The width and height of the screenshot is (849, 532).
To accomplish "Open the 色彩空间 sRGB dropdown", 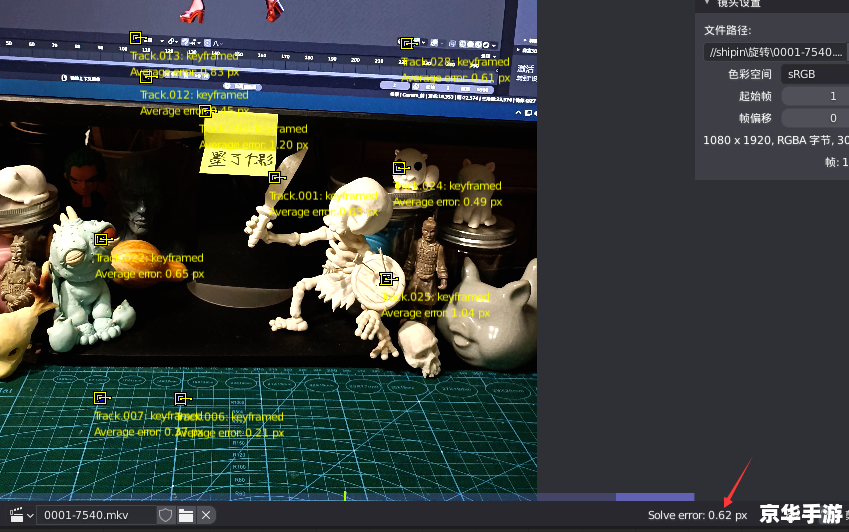I will [x=814, y=74].
